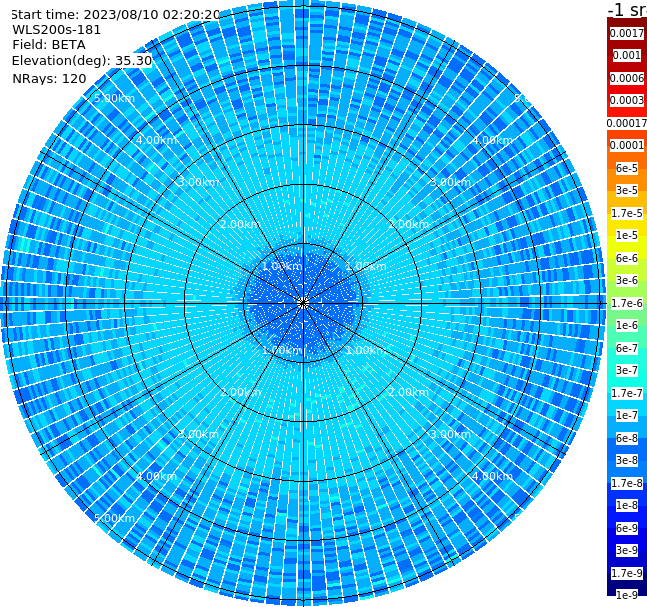This screenshot has height=607, width=647.
Task: Click the Start time text line
Action: (116, 15)
